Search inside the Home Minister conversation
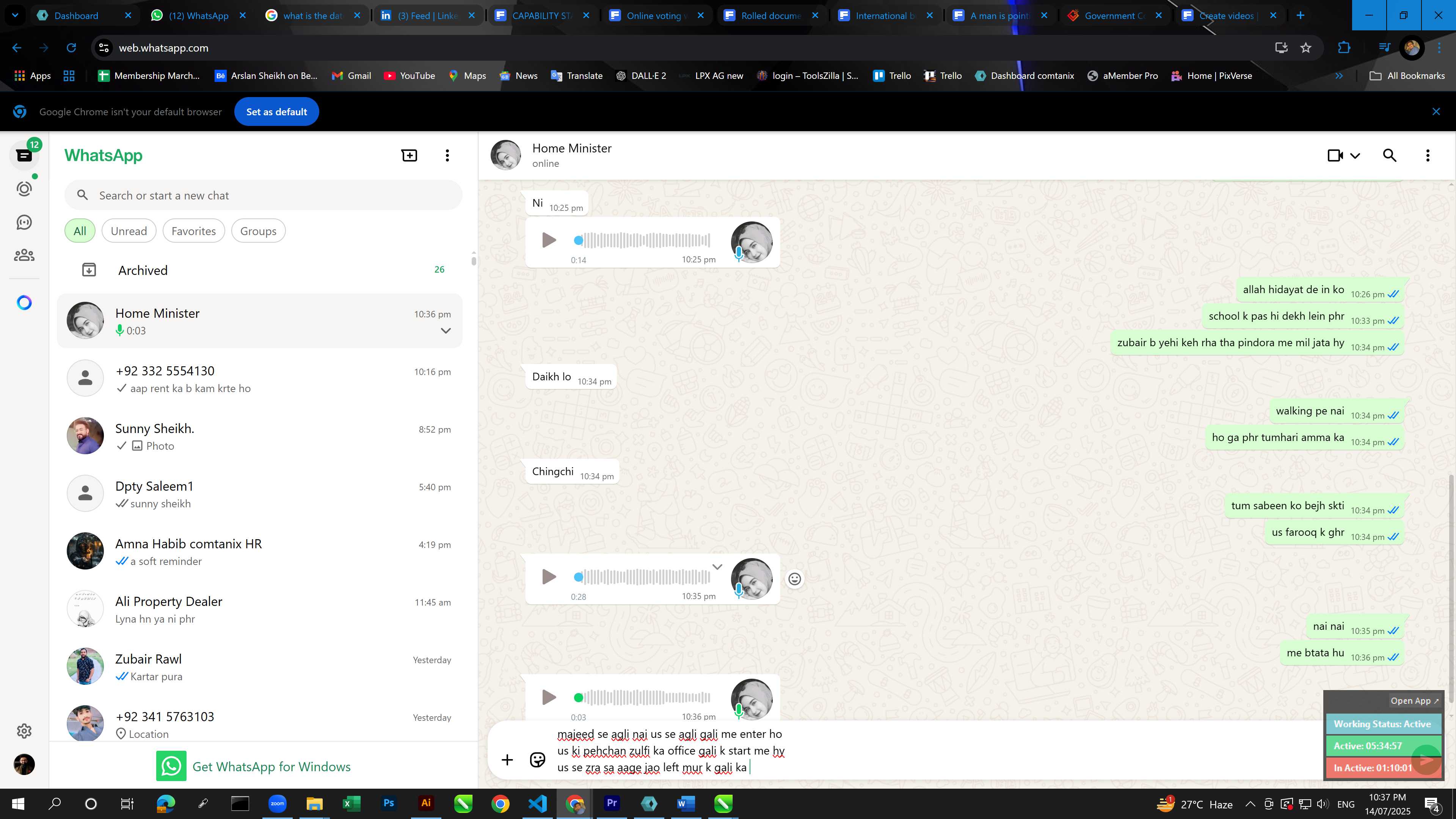1456x819 pixels. click(x=1390, y=155)
